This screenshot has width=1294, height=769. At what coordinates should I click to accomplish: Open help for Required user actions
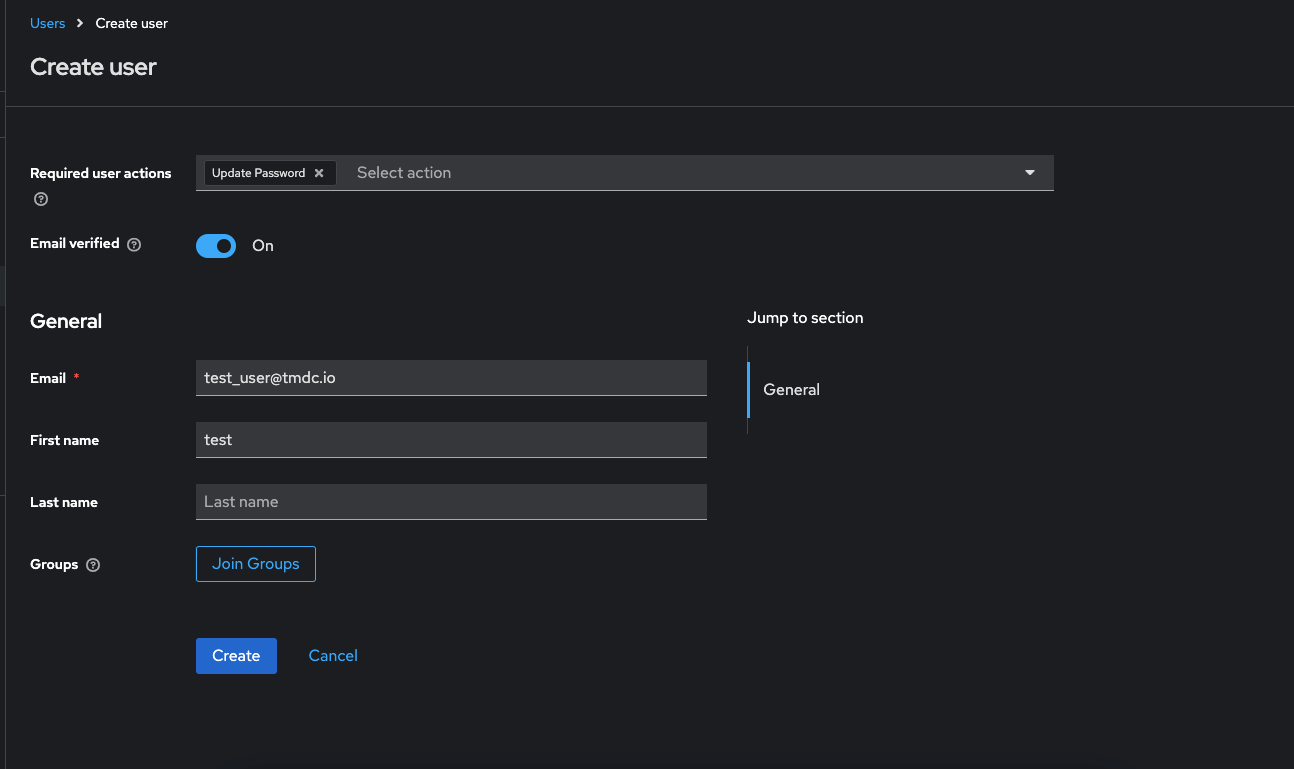pos(41,199)
